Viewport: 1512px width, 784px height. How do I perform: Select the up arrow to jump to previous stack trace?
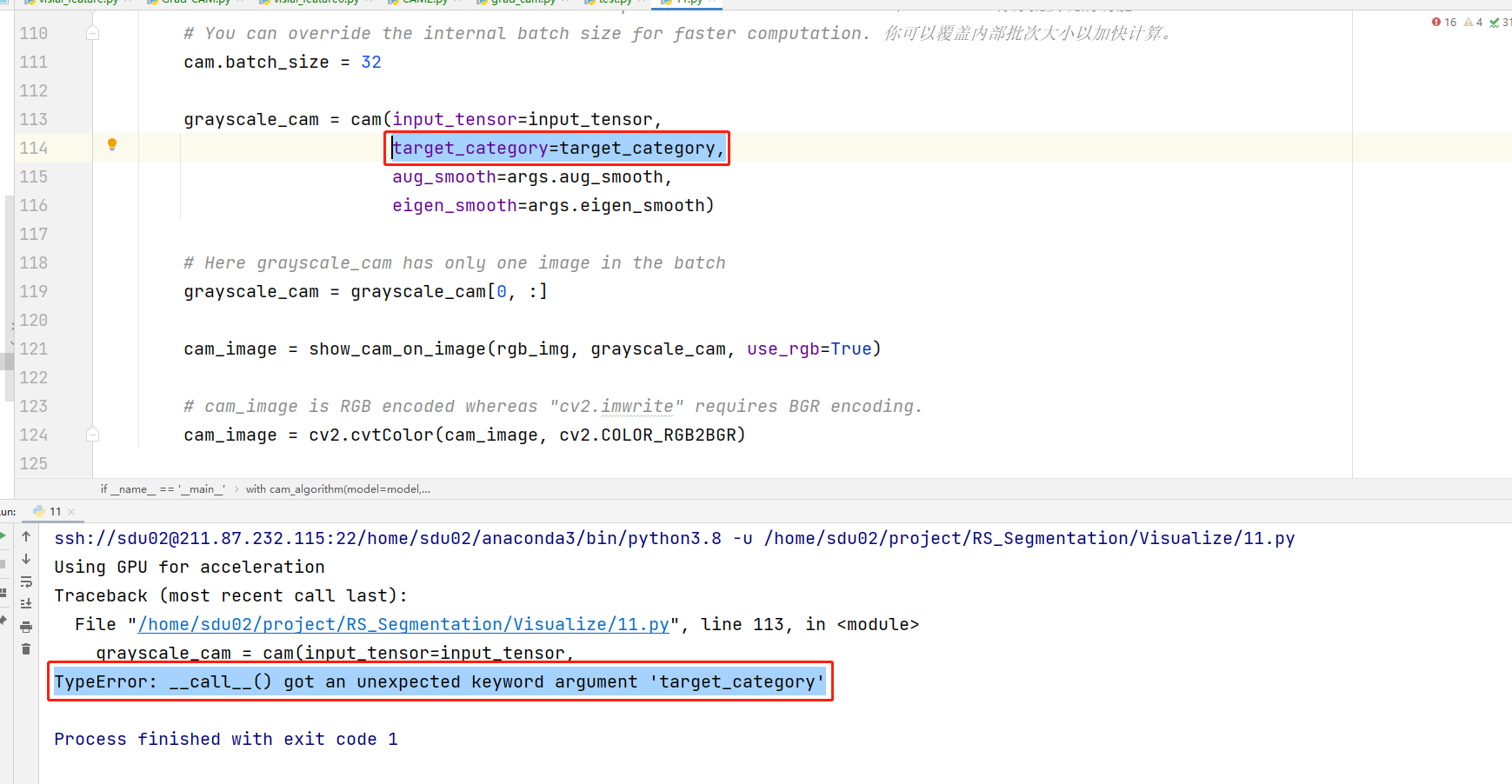tap(26, 536)
